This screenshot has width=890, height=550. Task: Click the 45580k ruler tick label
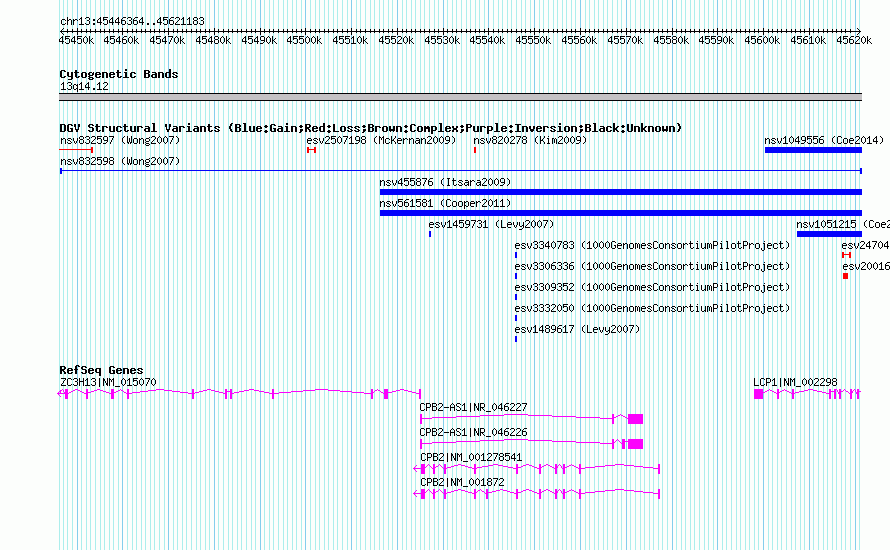(x=670, y=41)
